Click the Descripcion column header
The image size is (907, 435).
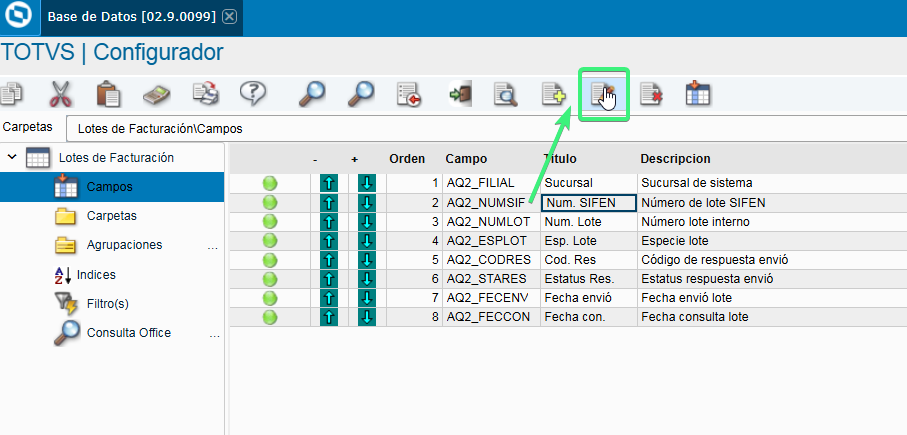(x=675, y=158)
